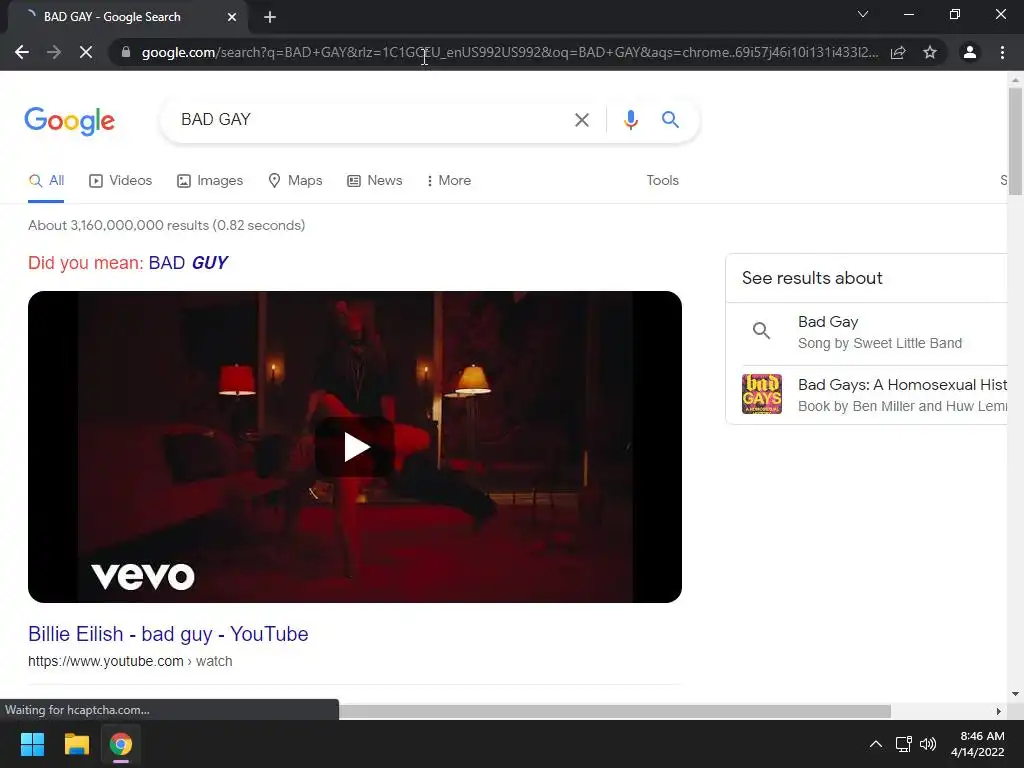Click the magnifier icon beside Bad Gay song
The image size is (1024, 768).
(761, 330)
